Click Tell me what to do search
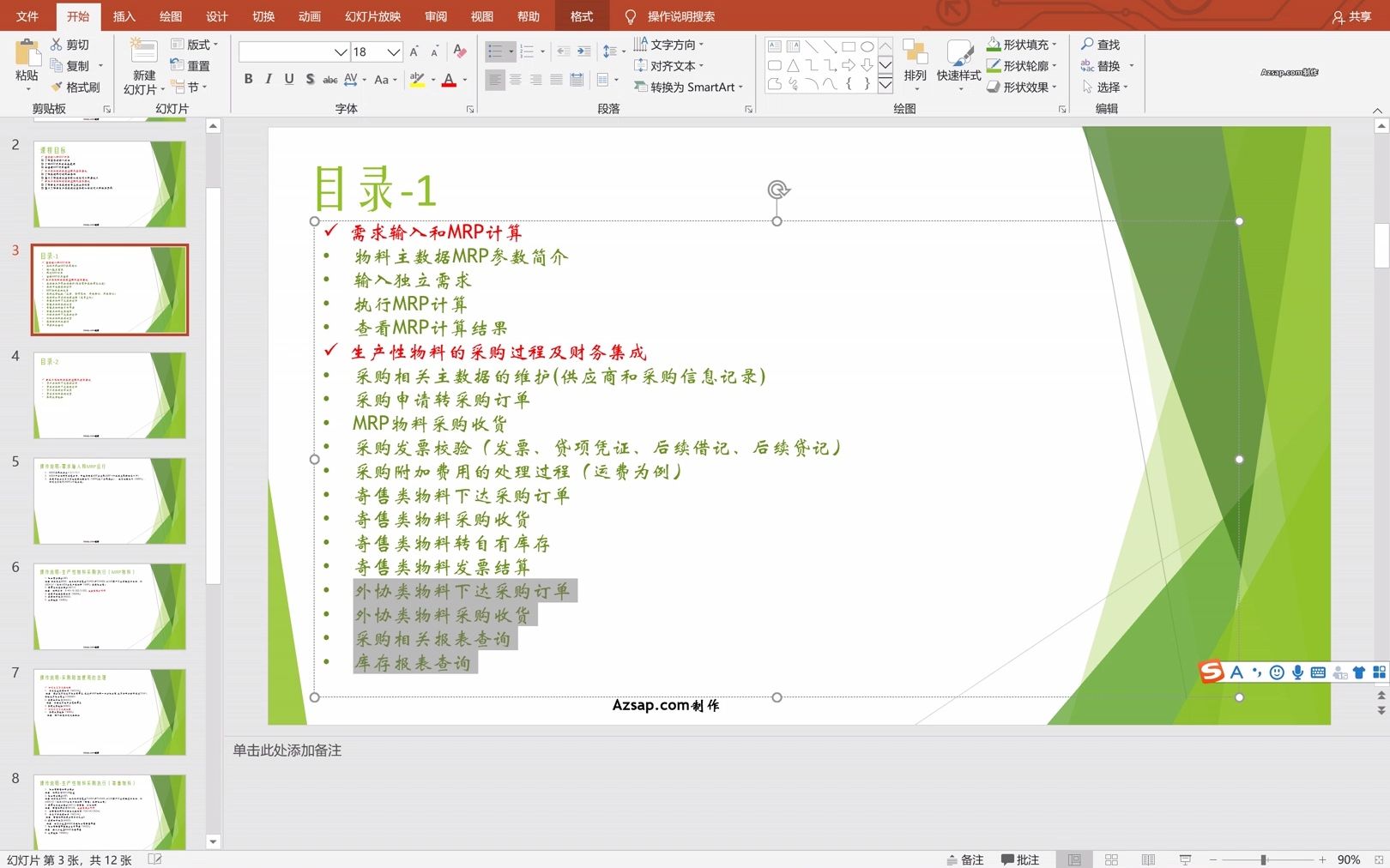 pyautogui.click(x=670, y=16)
